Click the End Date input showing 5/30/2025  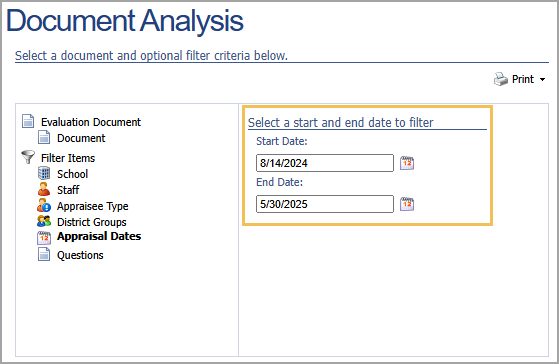click(x=325, y=204)
